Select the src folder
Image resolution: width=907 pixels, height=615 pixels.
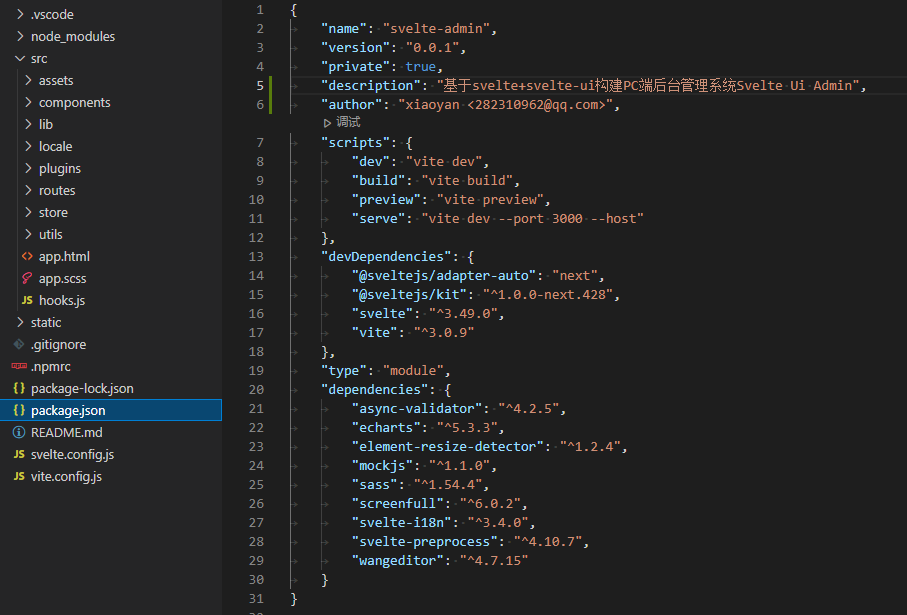coord(39,58)
